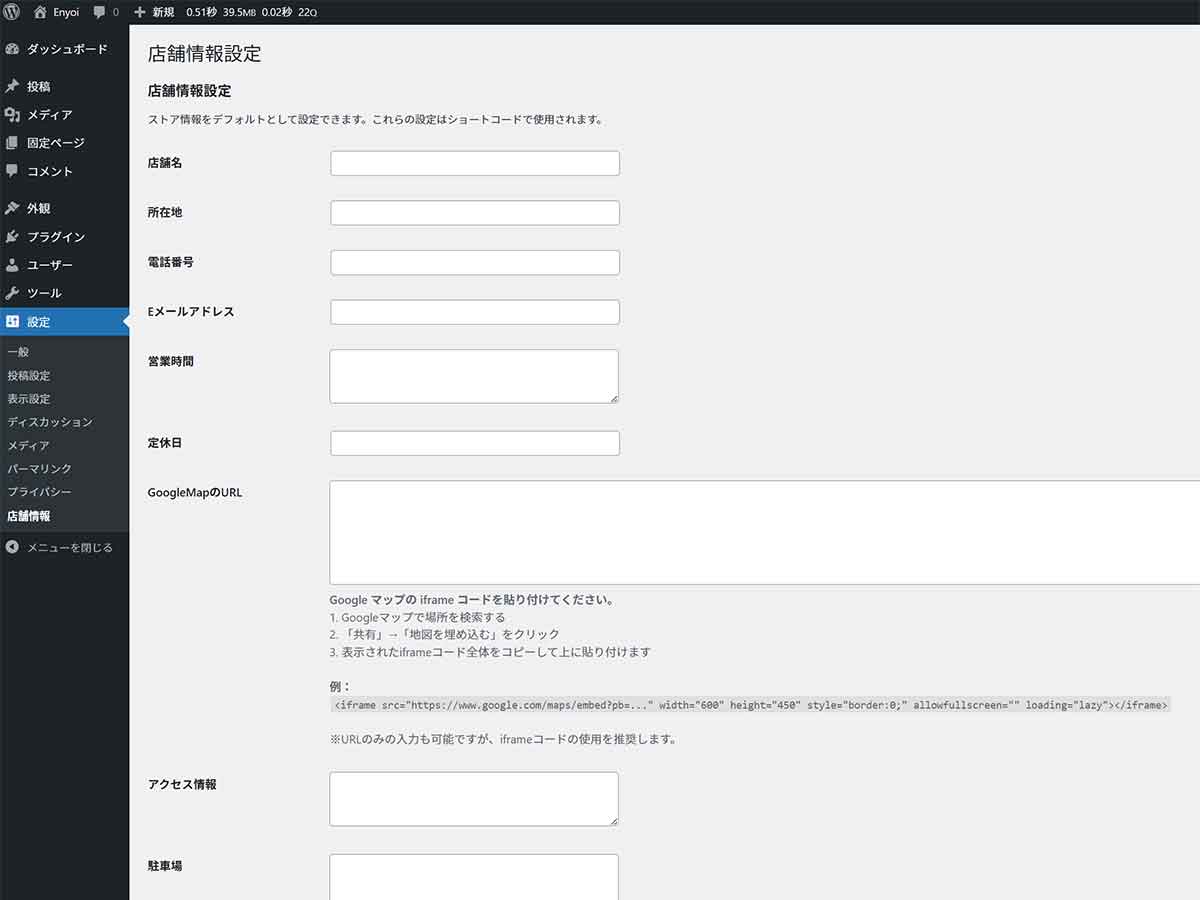Go to メディア library in main sidebar

49,115
